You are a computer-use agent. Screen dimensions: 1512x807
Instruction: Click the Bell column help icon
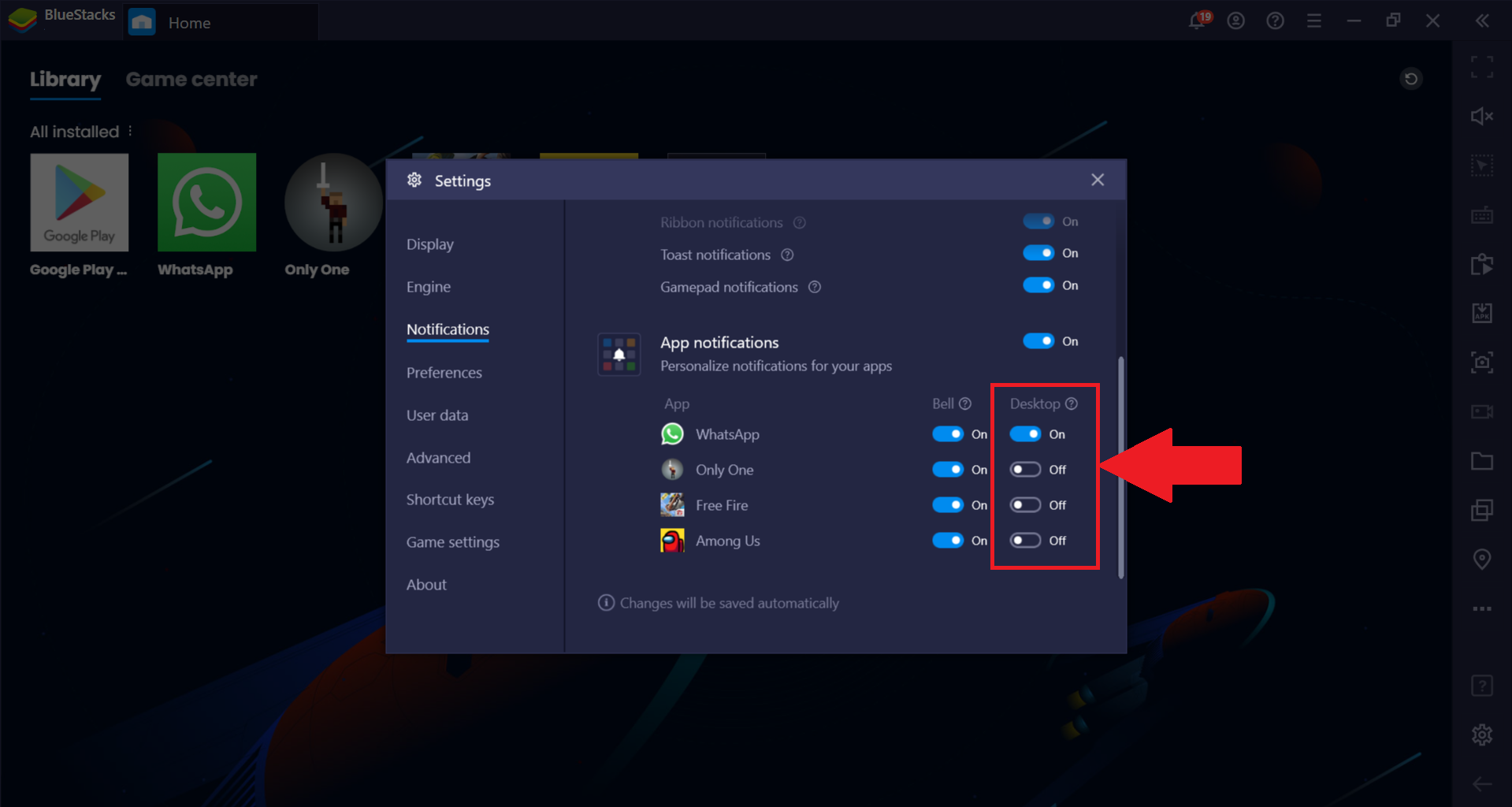point(965,403)
